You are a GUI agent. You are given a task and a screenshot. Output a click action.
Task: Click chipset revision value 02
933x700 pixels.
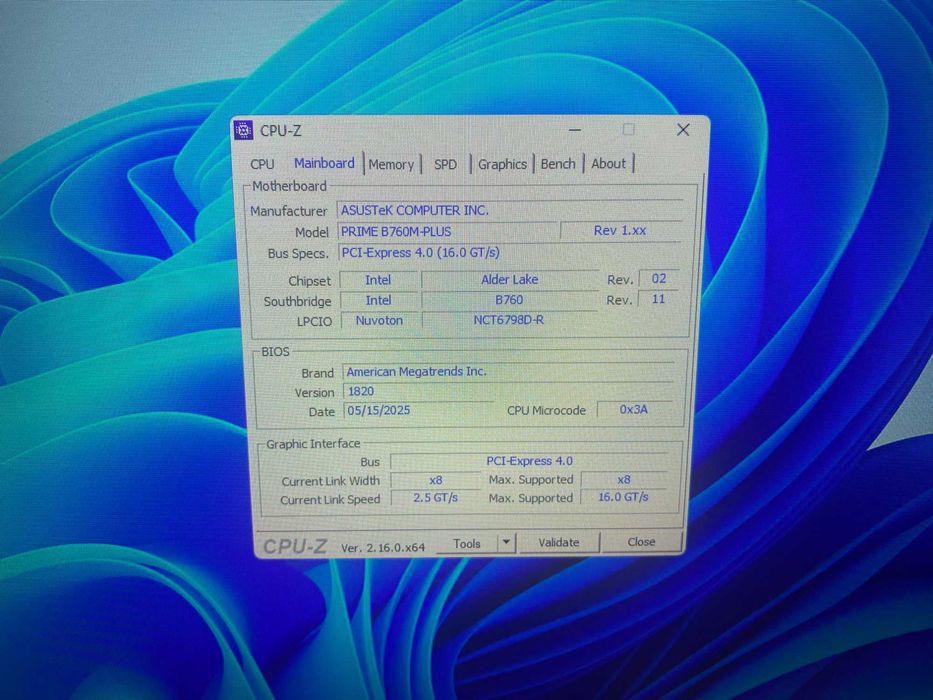tap(658, 279)
